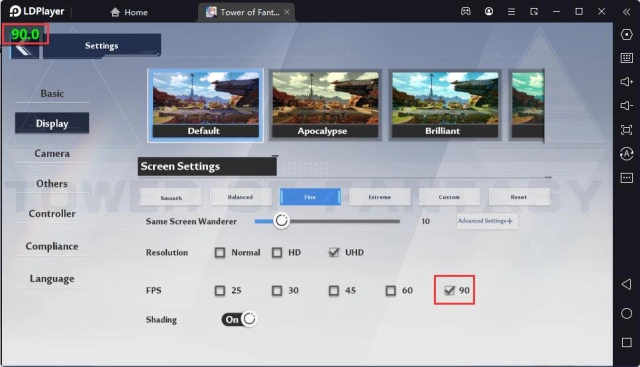
Task: Click the Reset screen settings button
Action: [x=519, y=197]
